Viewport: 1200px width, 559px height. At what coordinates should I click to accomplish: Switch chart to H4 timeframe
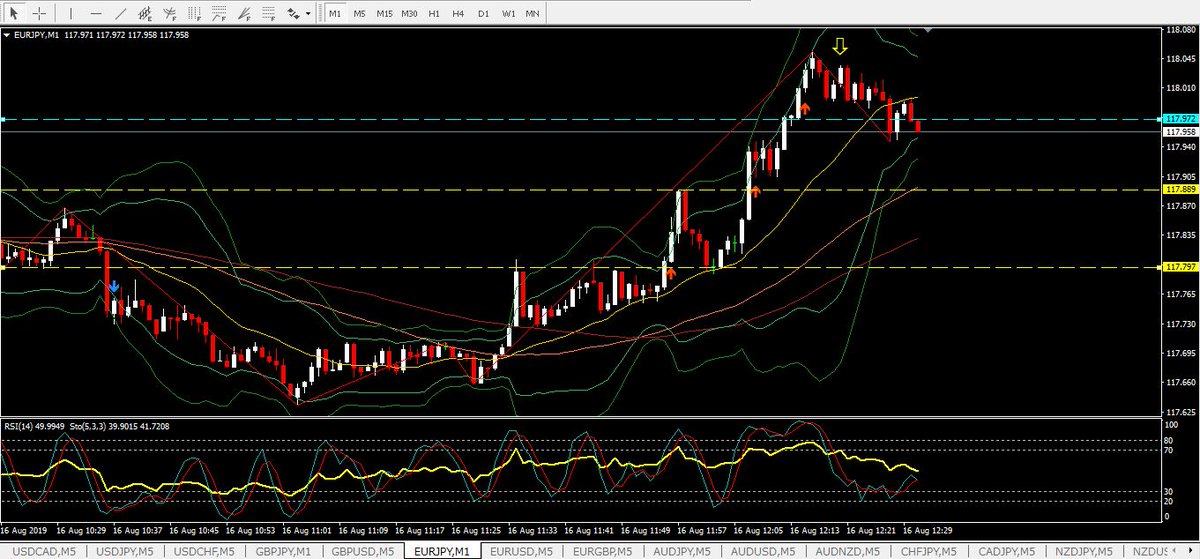459,13
